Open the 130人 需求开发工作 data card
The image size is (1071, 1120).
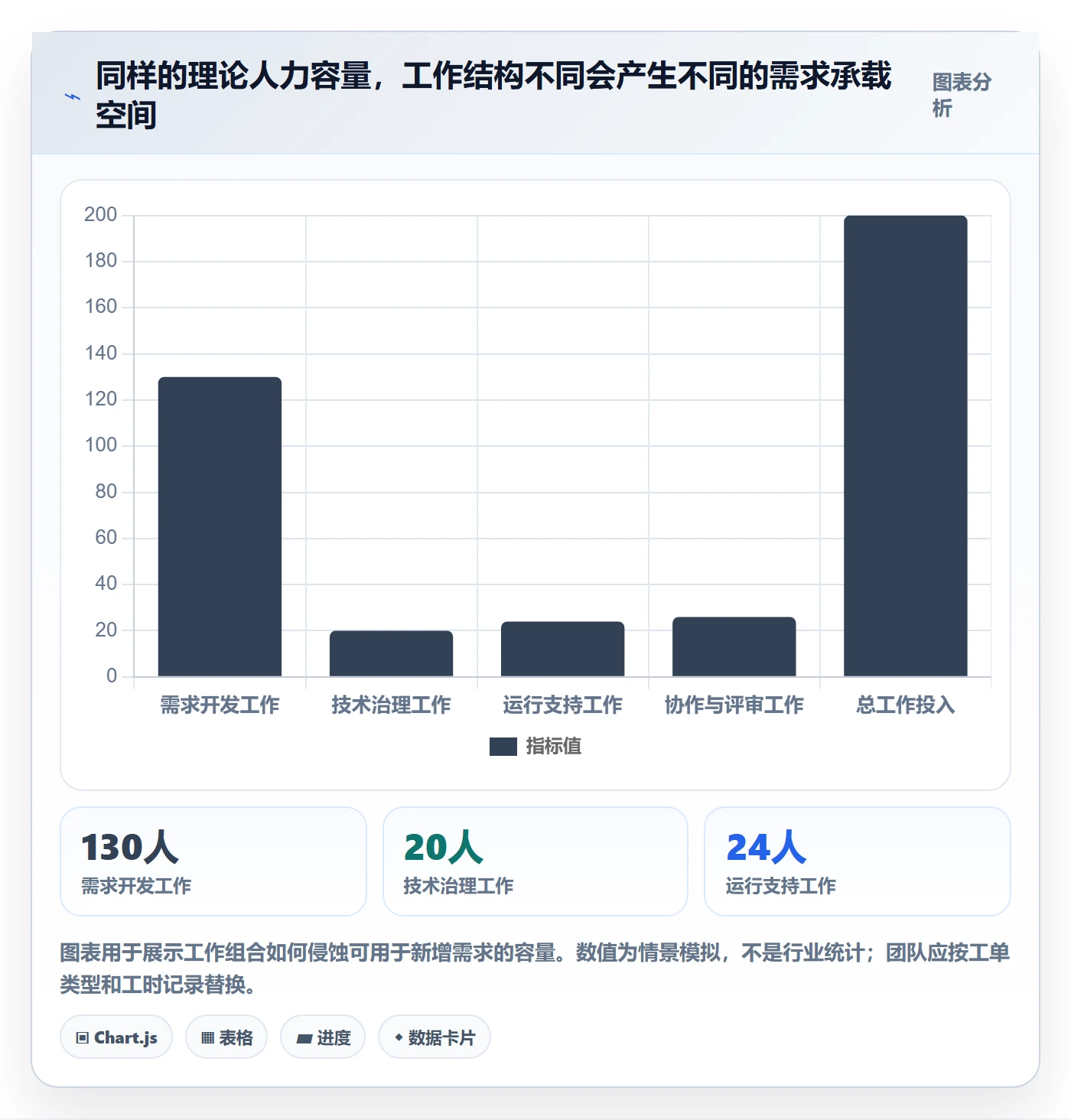213,861
